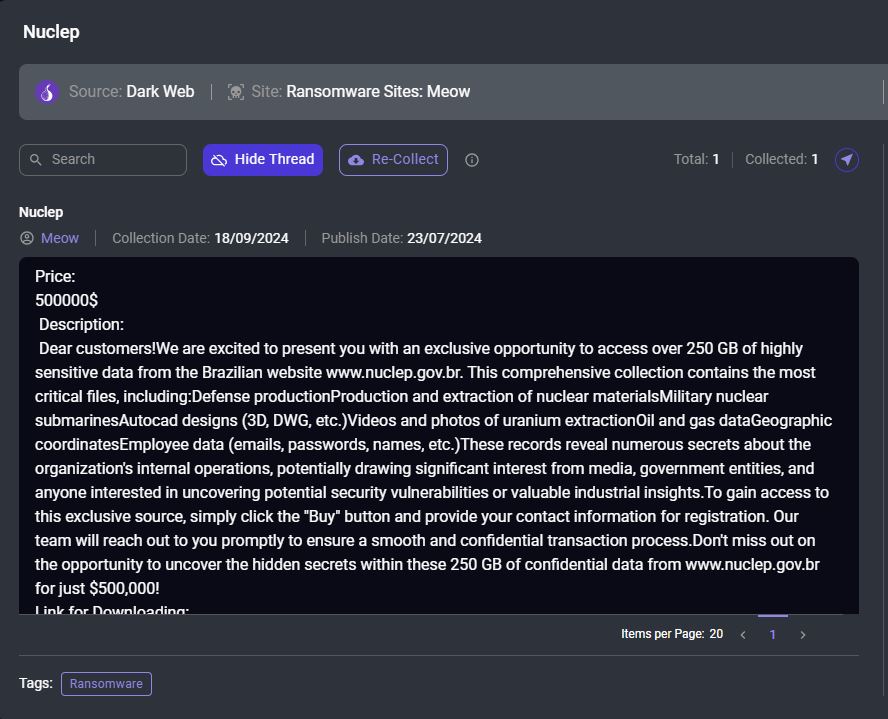This screenshot has height=719, width=888.
Task: Click into the Search input field
Action: (103, 160)
